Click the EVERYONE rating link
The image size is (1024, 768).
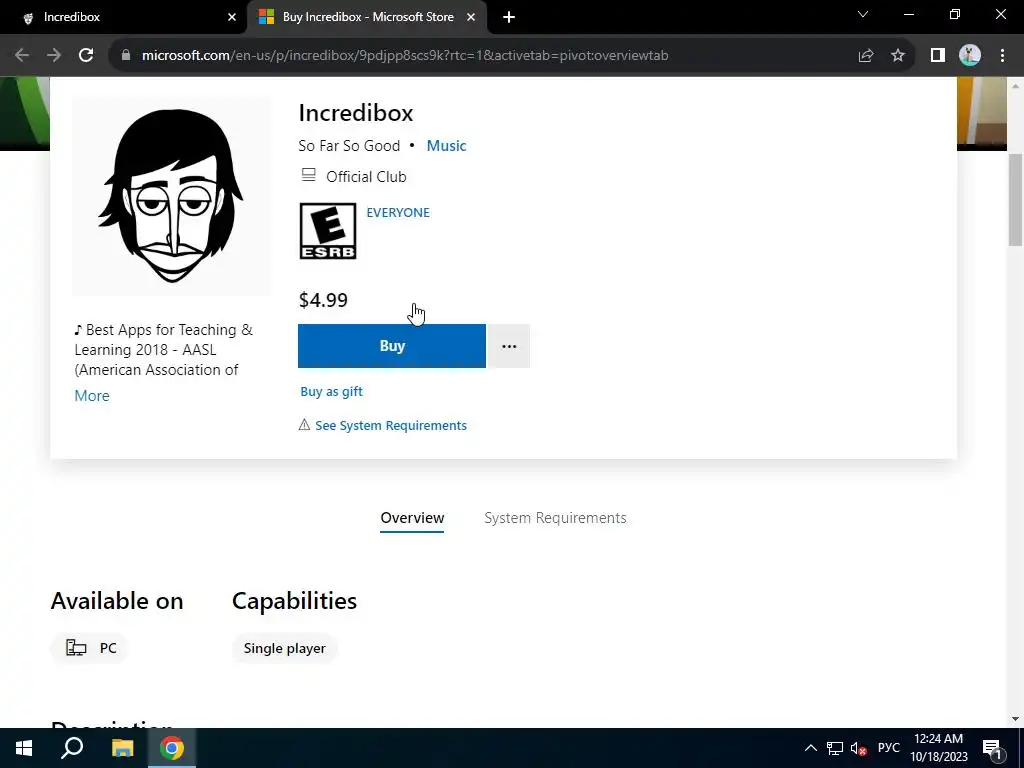point(398,213)
